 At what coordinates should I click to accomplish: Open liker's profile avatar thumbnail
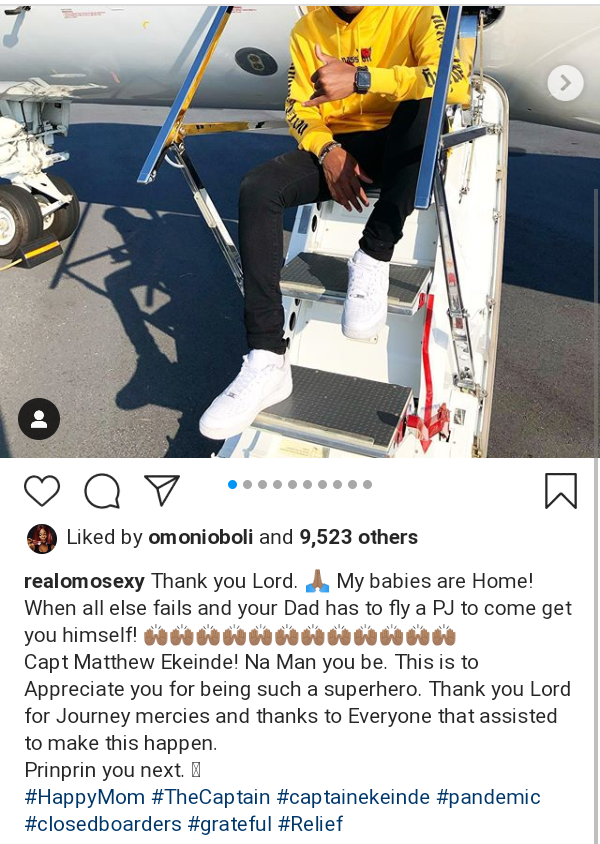42,538
